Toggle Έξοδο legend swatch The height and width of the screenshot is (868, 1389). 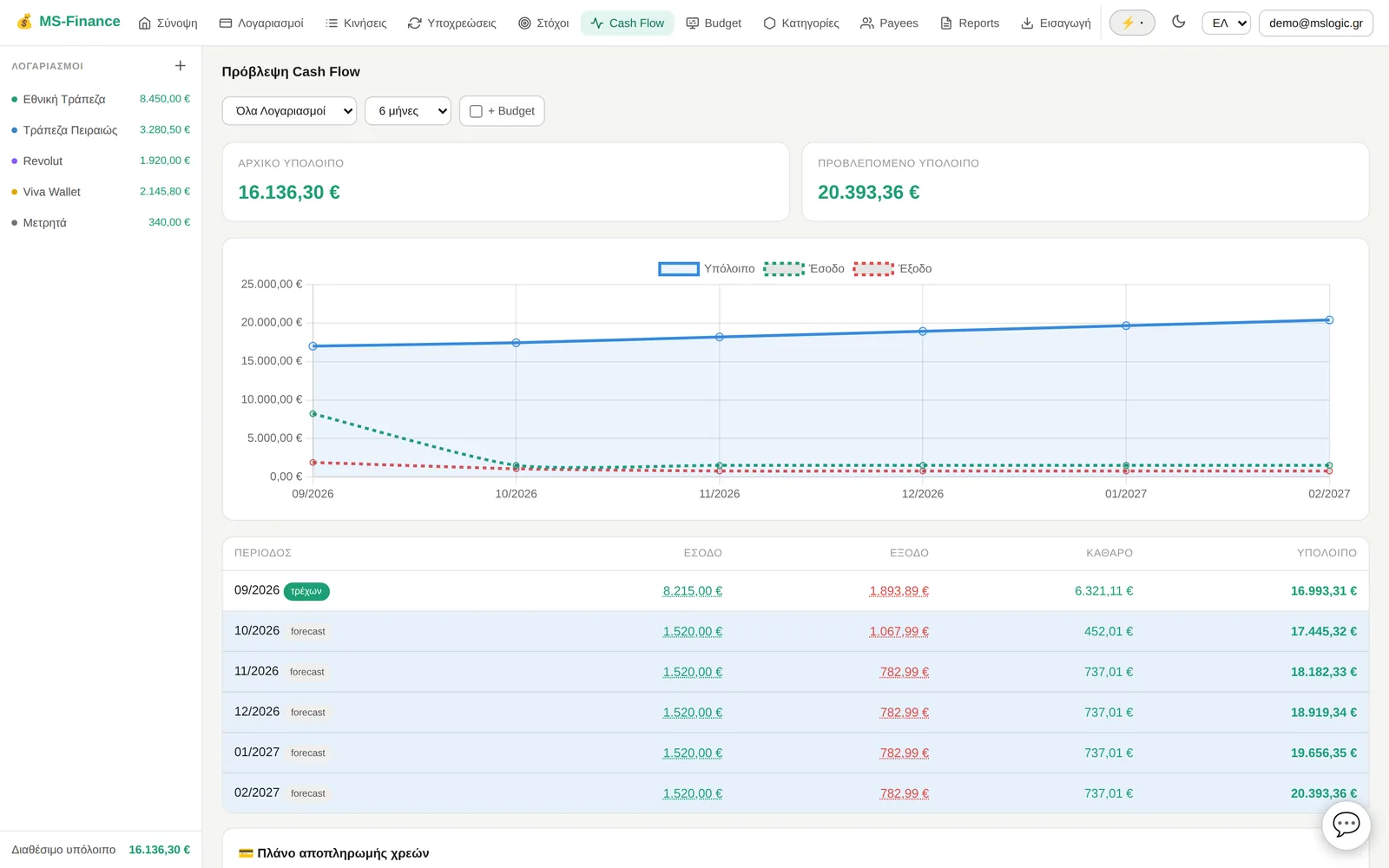[873, 269]
